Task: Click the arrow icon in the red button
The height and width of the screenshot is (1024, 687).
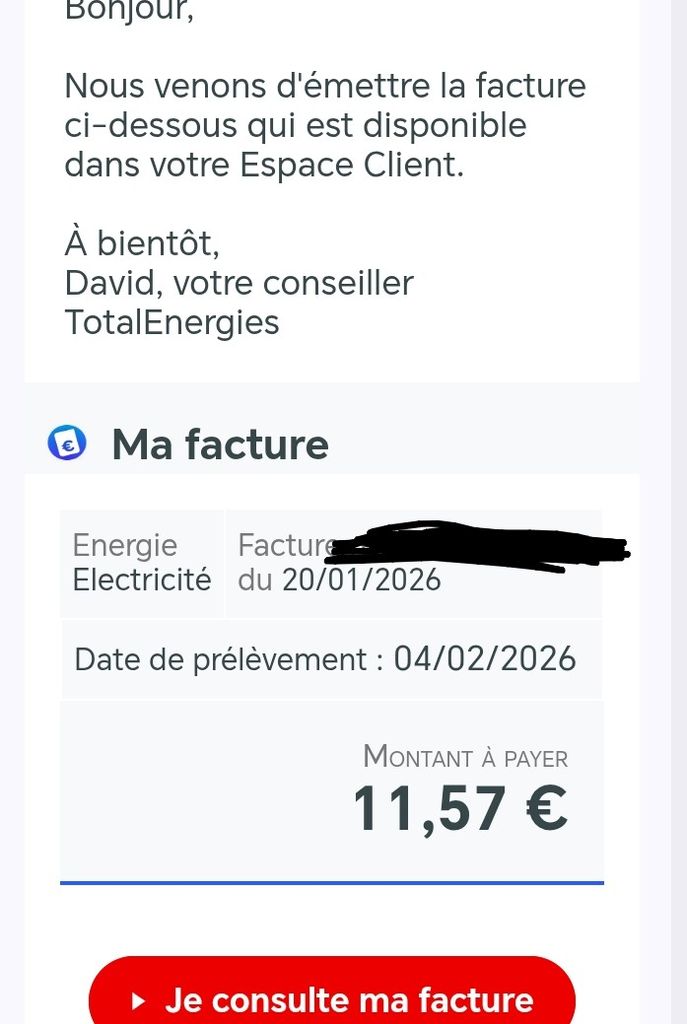Action: point(139,1001)
